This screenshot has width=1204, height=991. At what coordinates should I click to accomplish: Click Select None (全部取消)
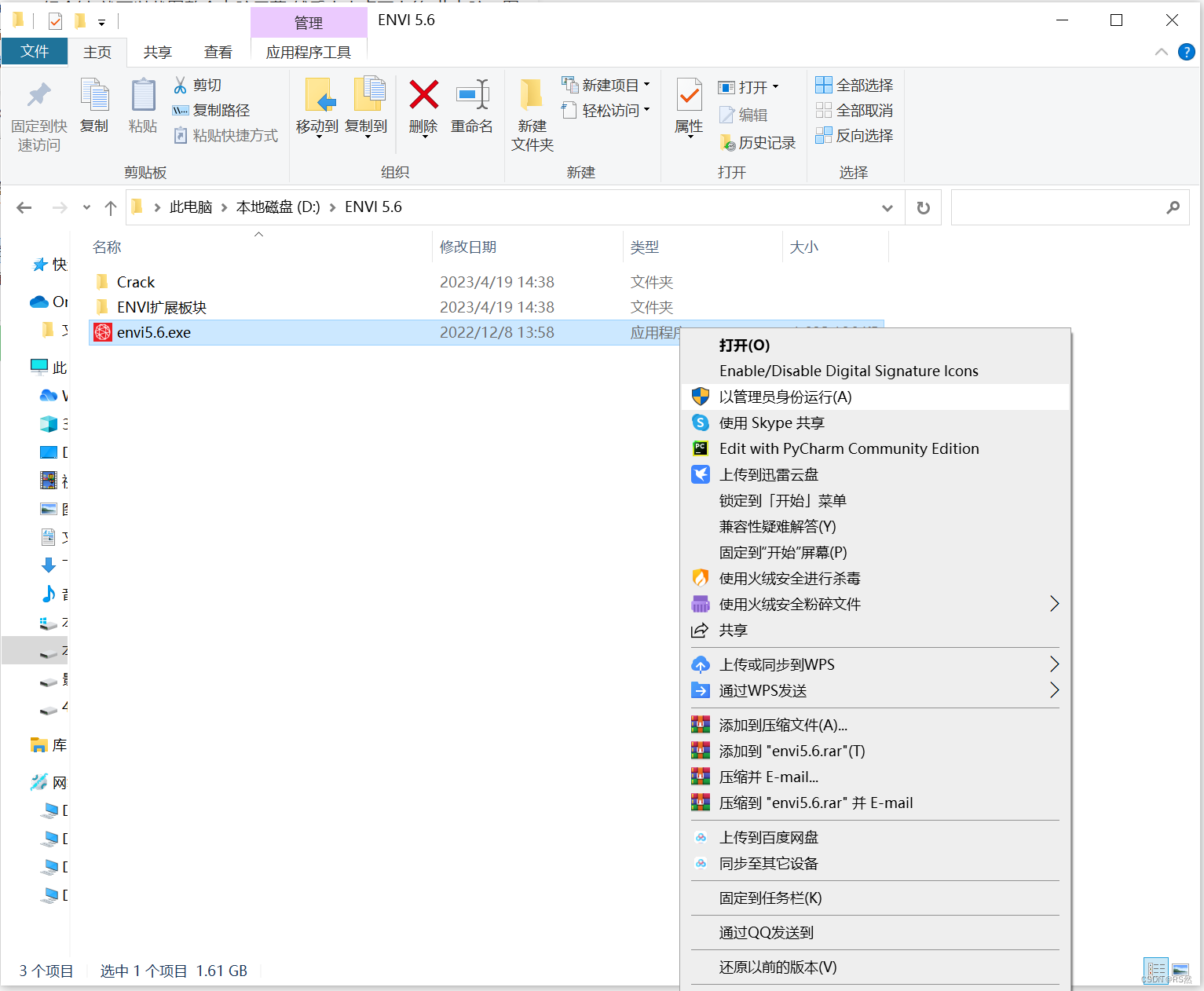(855, 110)
